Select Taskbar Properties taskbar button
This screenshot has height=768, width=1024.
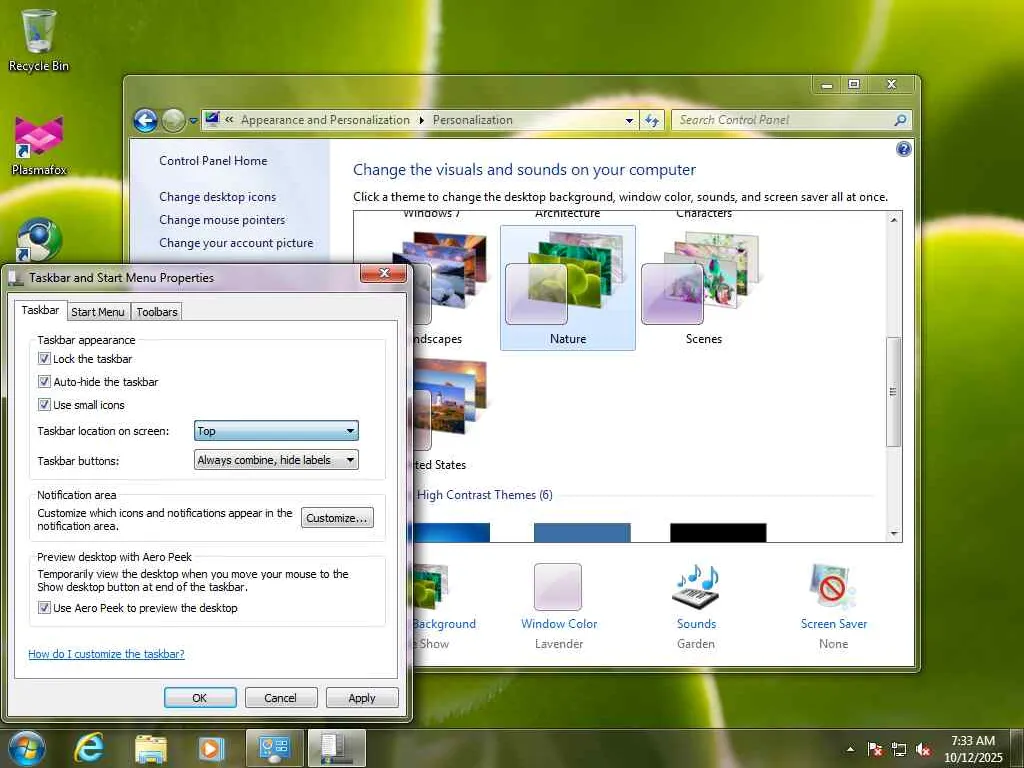coord(336,748)
